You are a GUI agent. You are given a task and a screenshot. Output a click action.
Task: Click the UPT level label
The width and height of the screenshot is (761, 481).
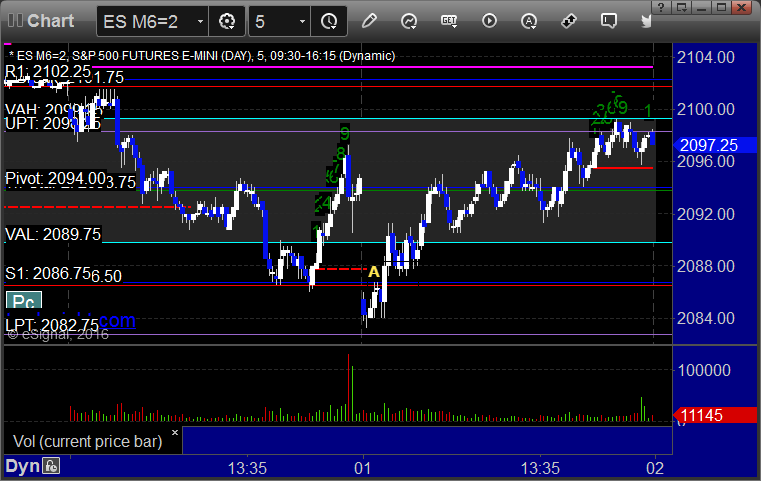click(53, 124)
